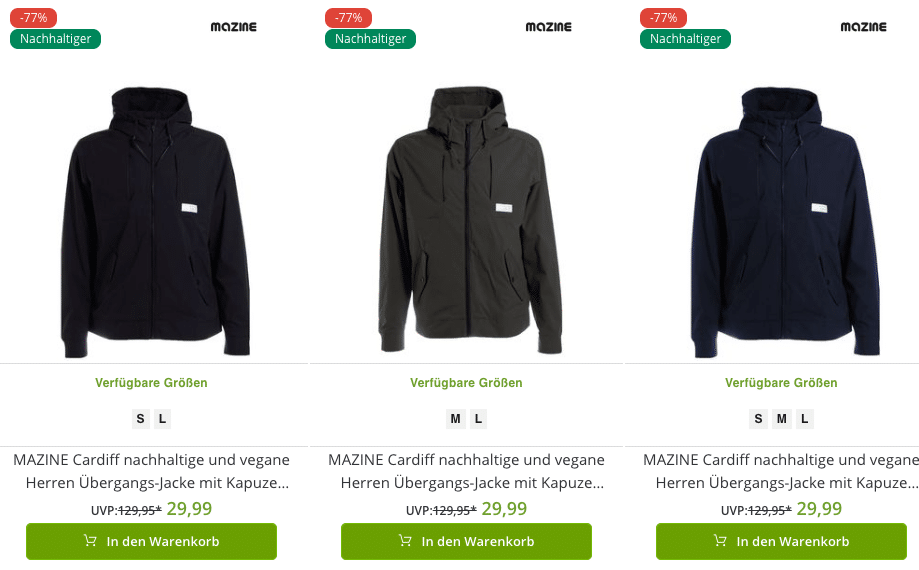Select size S for the black jacket

pos(140,419)
